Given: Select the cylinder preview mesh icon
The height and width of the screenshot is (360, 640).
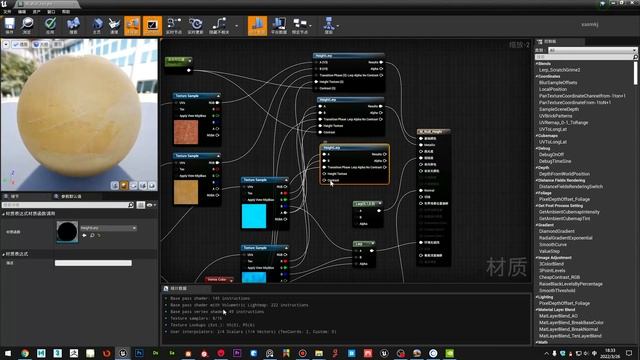Looking at the screenshot, I should coord(115,186).
